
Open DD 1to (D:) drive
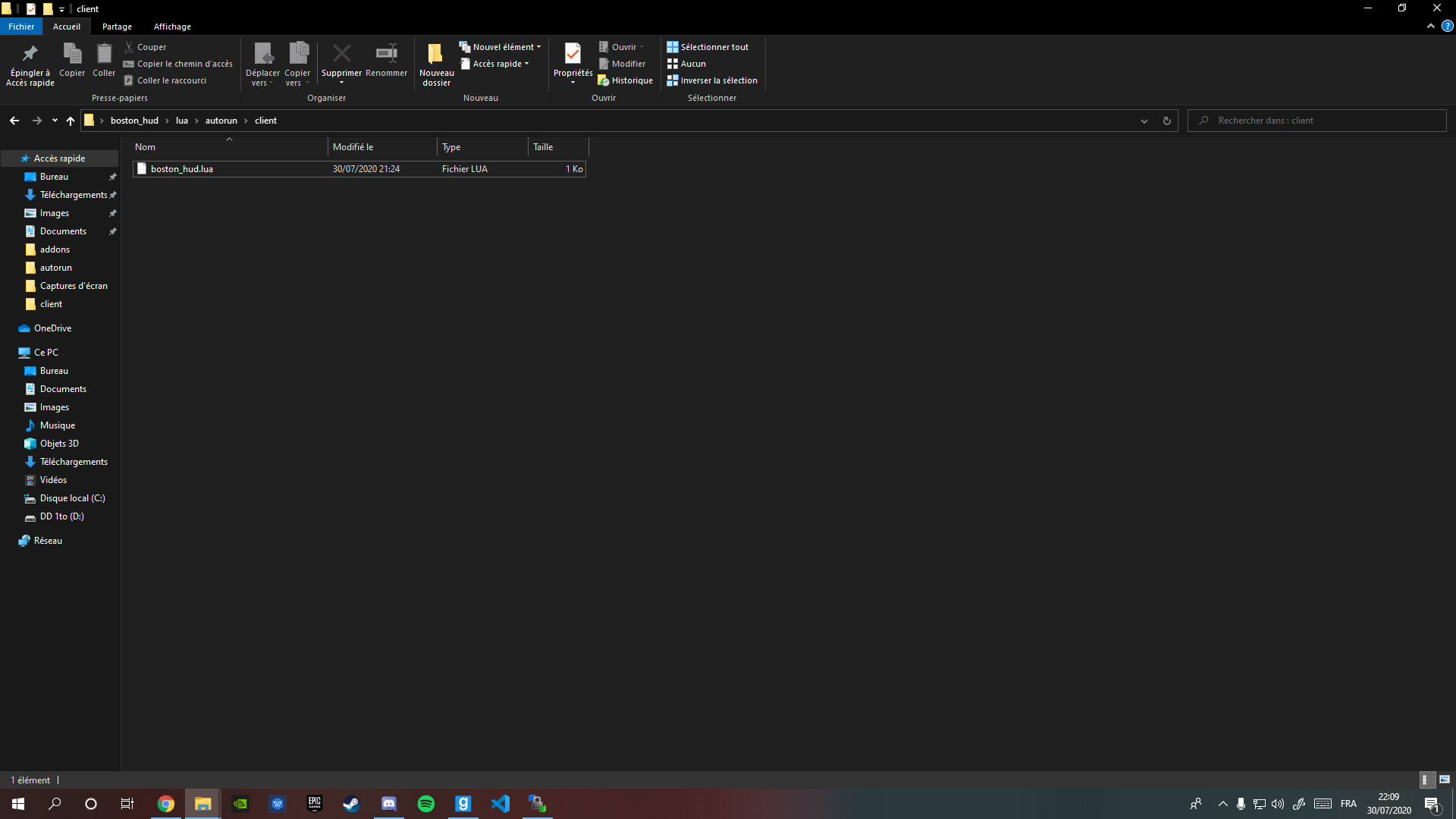pyautogui.click(x=61, y=516)
